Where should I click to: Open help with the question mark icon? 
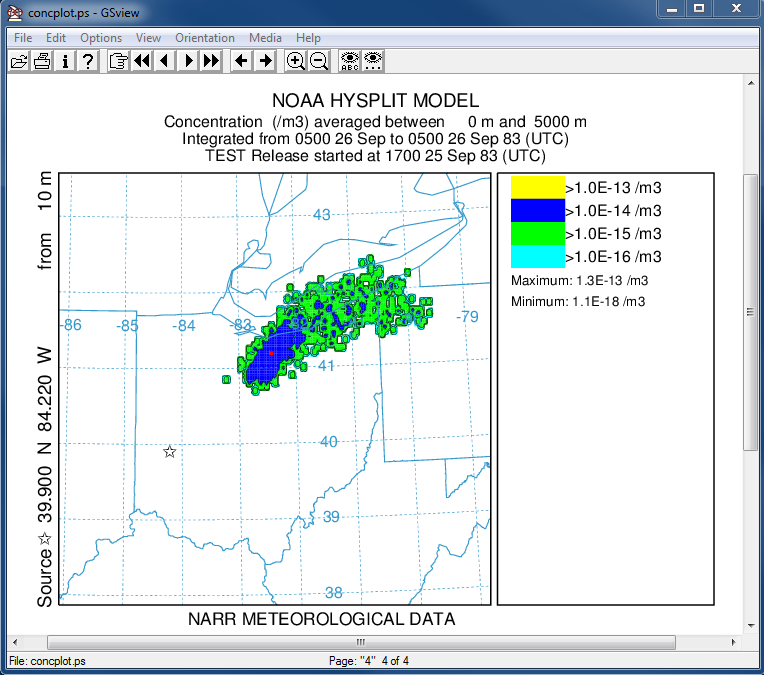[x=88, y=61]
